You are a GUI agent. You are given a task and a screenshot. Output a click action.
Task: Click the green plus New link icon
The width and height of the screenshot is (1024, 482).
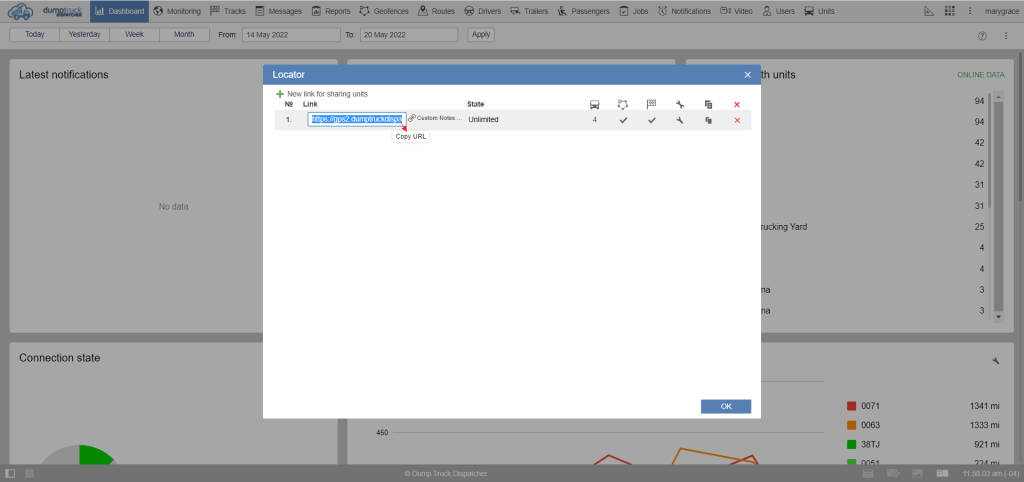[x=280, y=94]
